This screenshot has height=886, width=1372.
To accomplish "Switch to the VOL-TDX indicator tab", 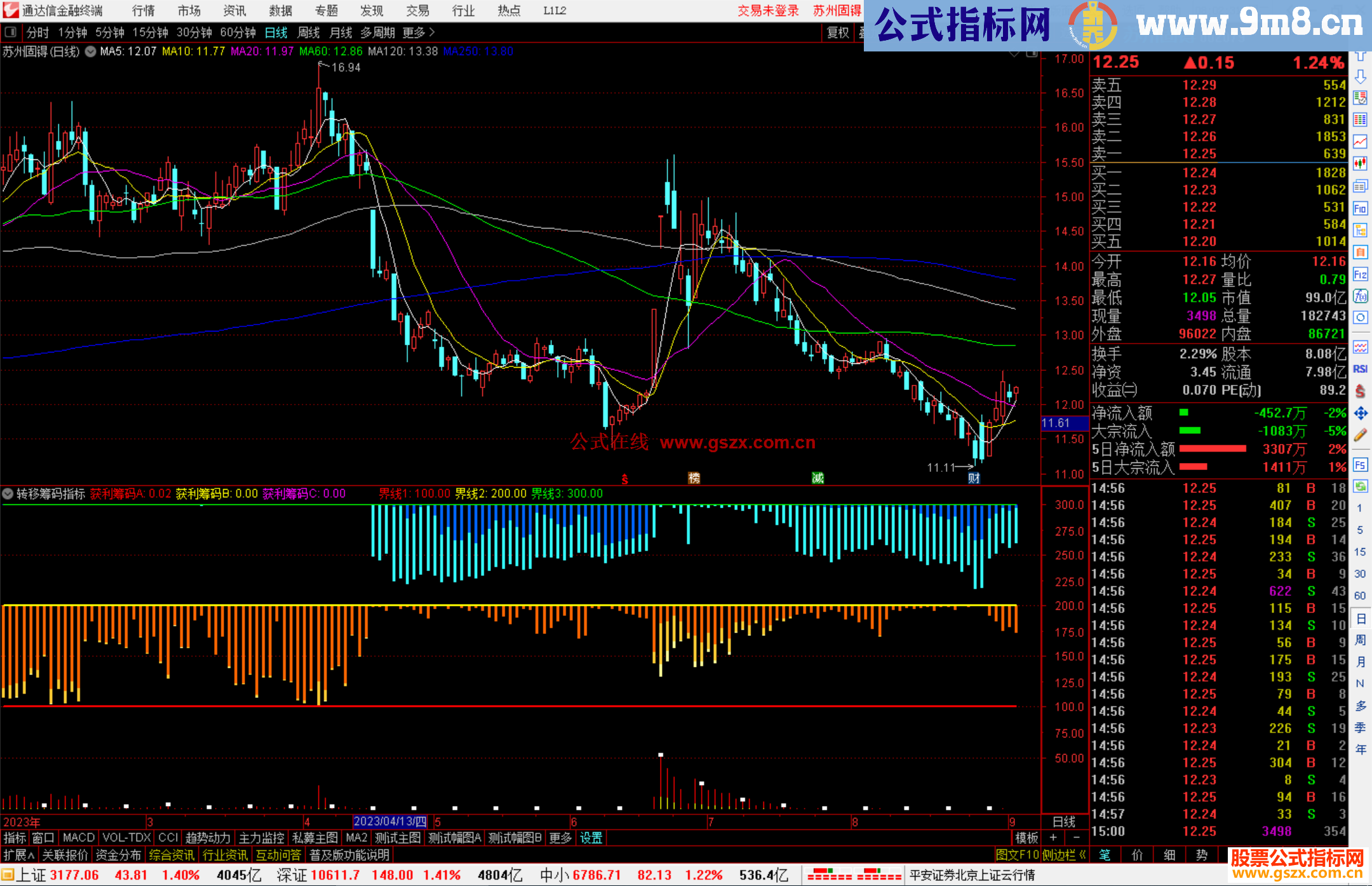I will pyautogui.click(x=127, y=838).
